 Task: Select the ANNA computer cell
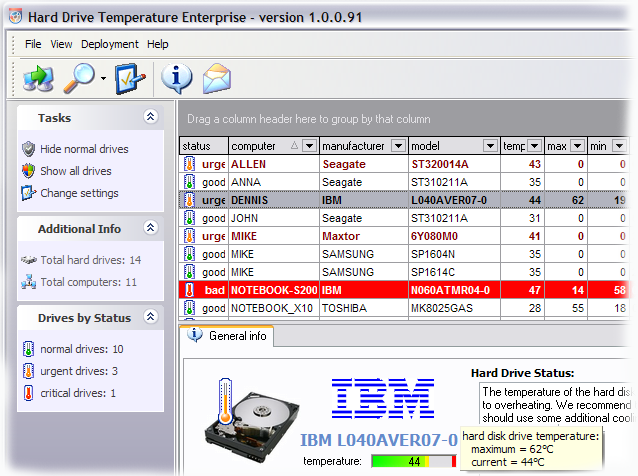274,182
